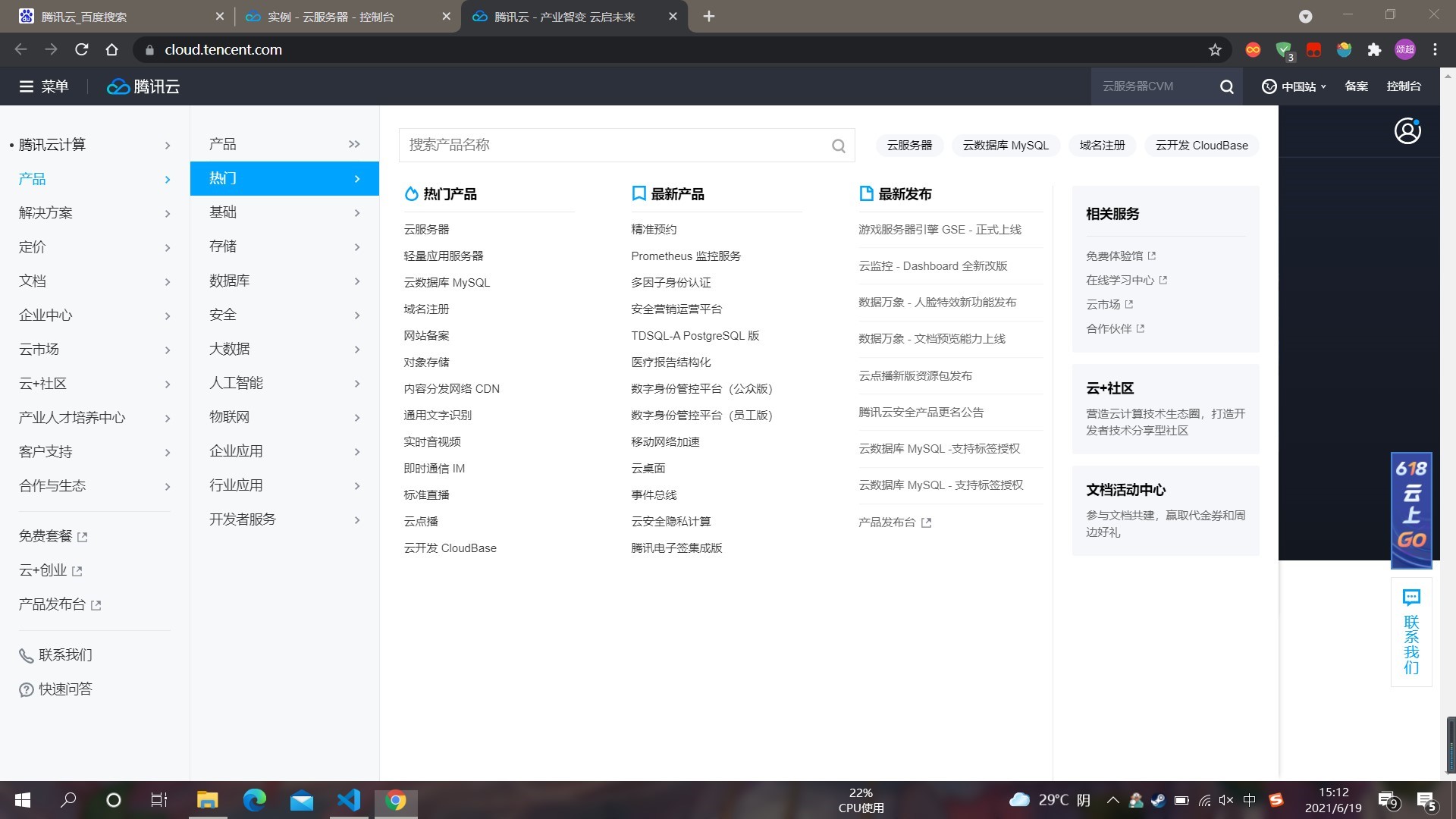
Task: Open 游戏服务器引擎 GSE - 正式上线 announcement
Action: pyautogui.click(x=940, y=230)
